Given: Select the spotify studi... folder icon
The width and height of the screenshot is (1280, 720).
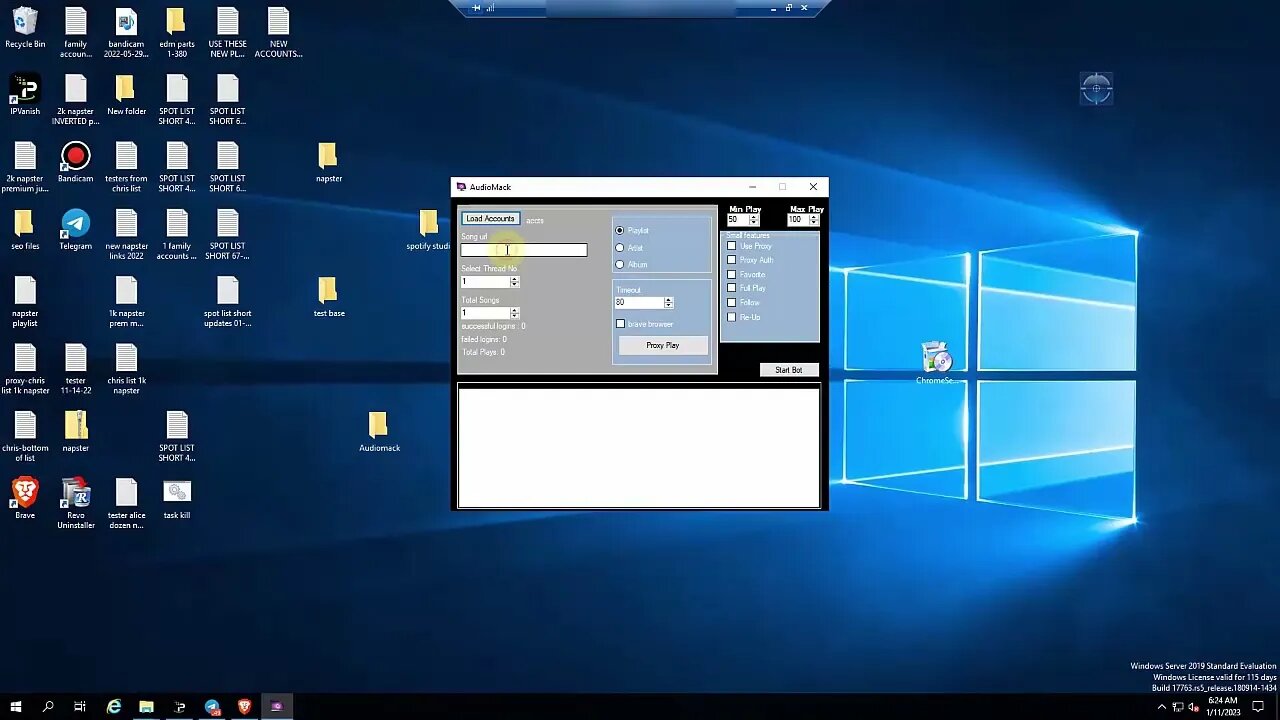Looking at the screenshot, I should [428, 229].
